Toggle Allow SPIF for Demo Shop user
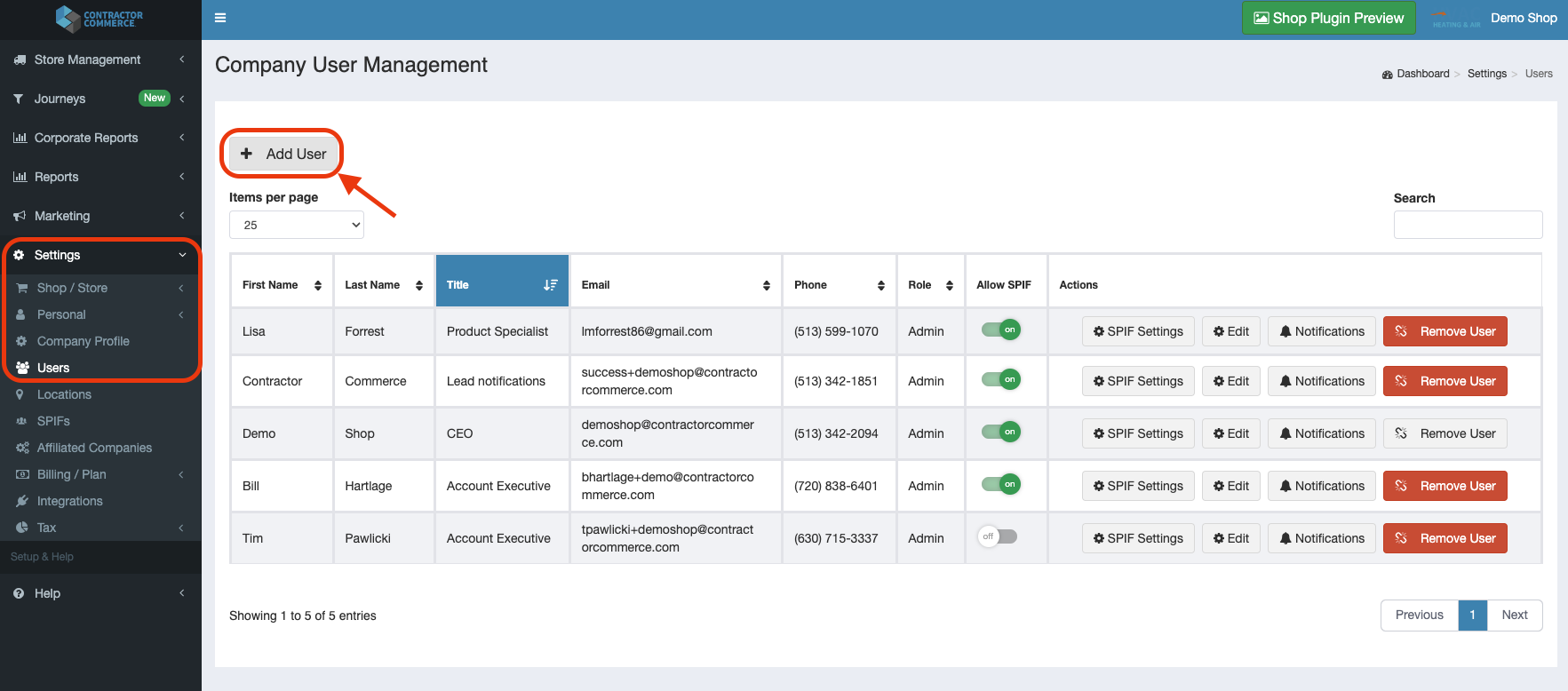This screenshot has height=691, width=1568. (1000, 432)
